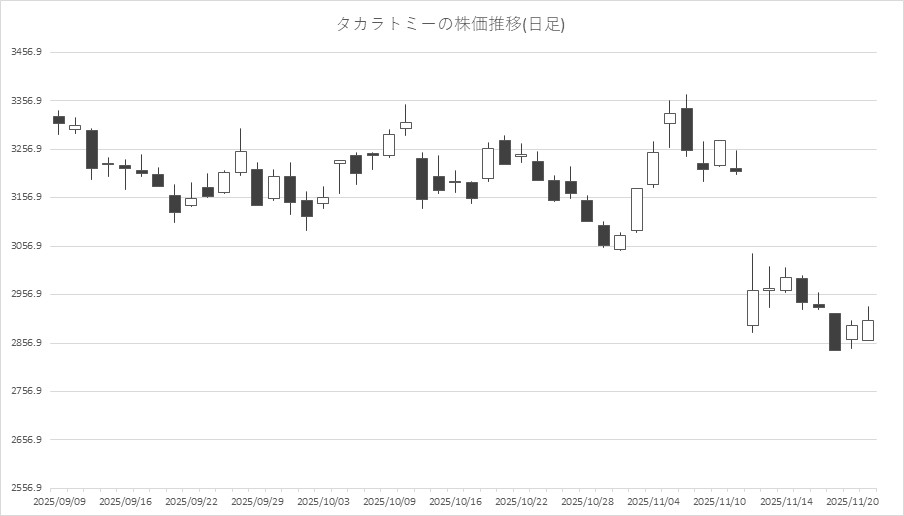Click the first white candlestick after the gap down
This screenshot has width=904, height=516.
click(x=752, y=307)
